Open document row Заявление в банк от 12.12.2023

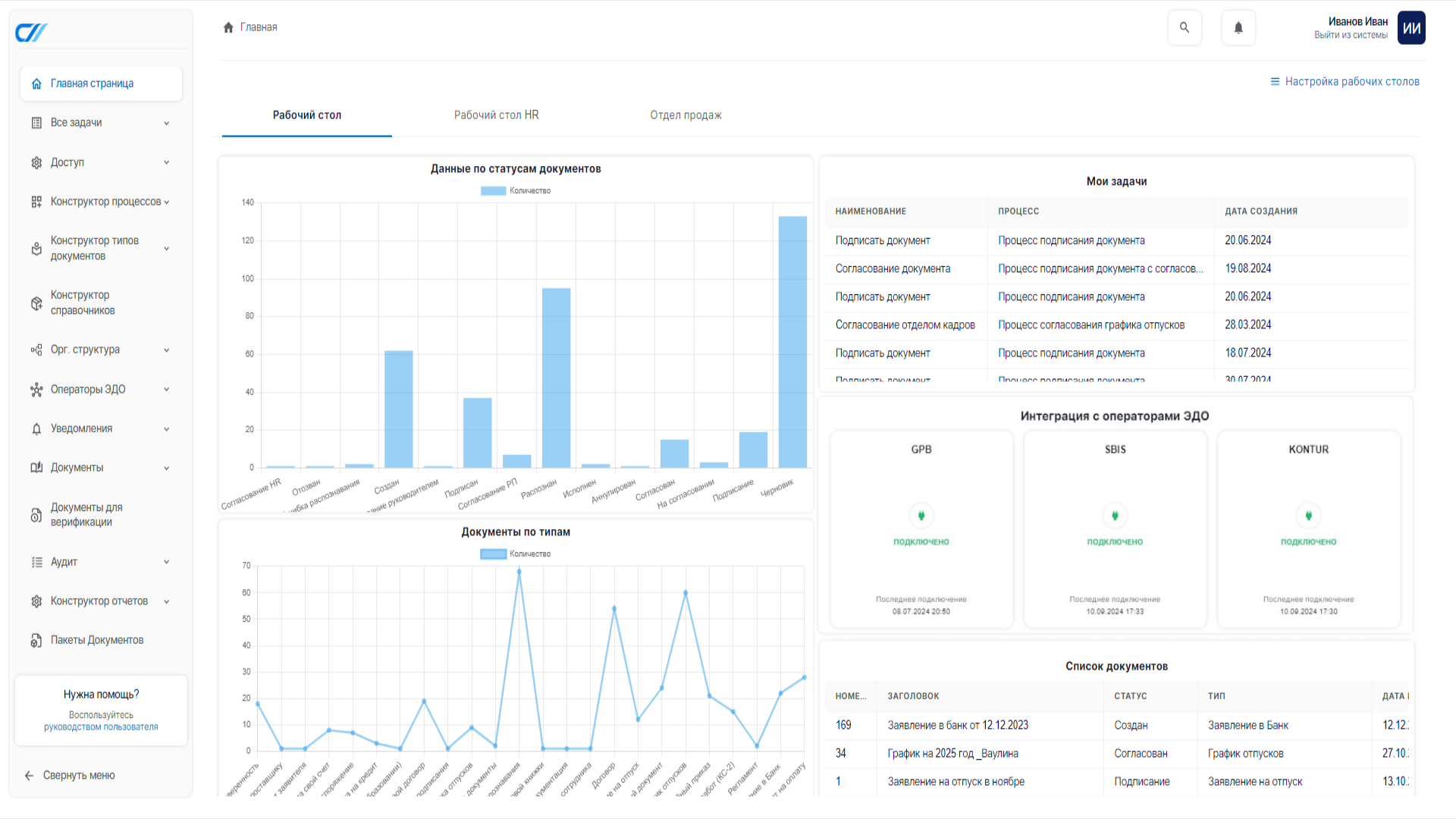pyautogui.click(x=958, y=726)
